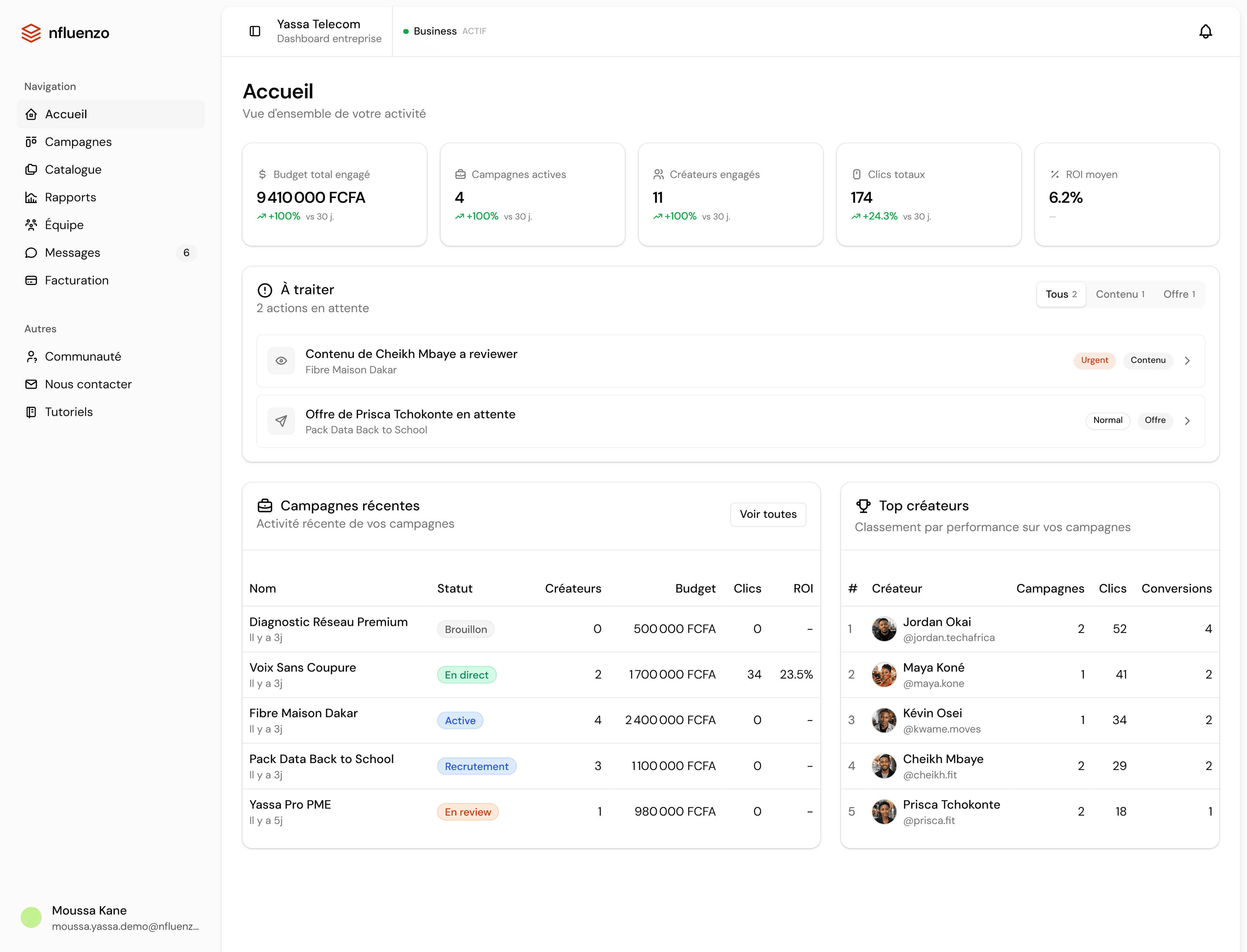Image resolution: width=1247 pixels, height=952 pixels.
Task: Go to Catalogue page
Action: [110, 169]
